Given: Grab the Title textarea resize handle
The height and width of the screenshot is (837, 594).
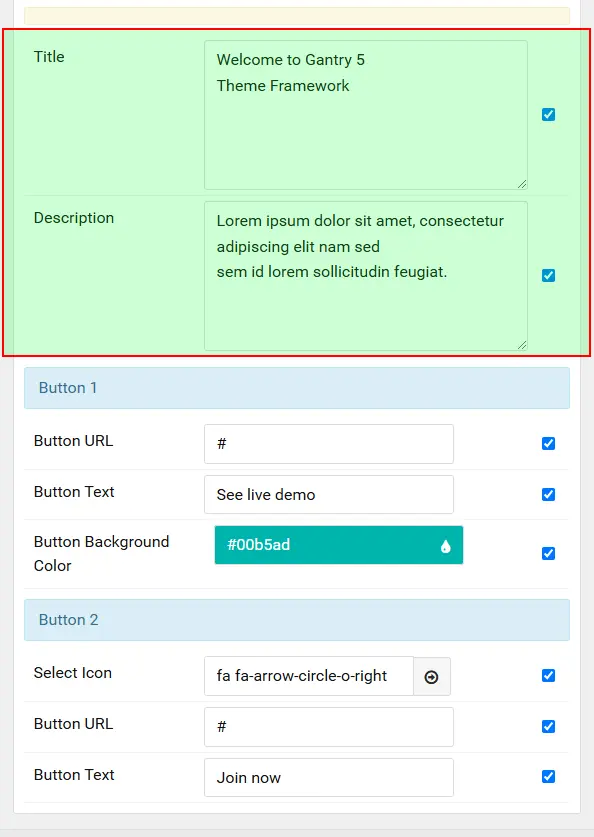Looking at the screenshot, I should tap(522, 184).
